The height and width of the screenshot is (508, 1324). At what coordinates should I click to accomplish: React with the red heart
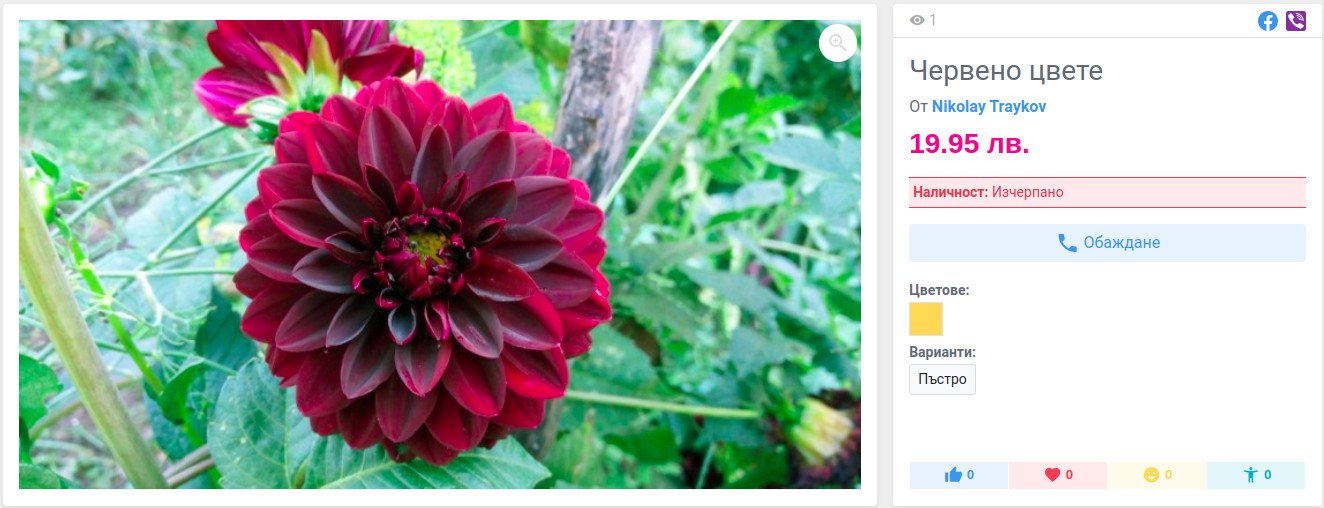[1058, 475]
